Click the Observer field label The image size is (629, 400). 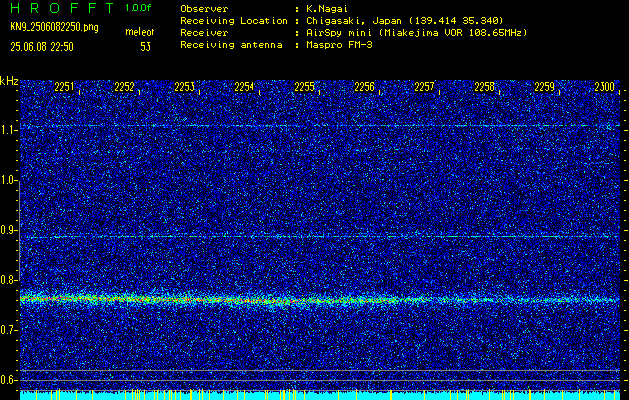point(204,9)
